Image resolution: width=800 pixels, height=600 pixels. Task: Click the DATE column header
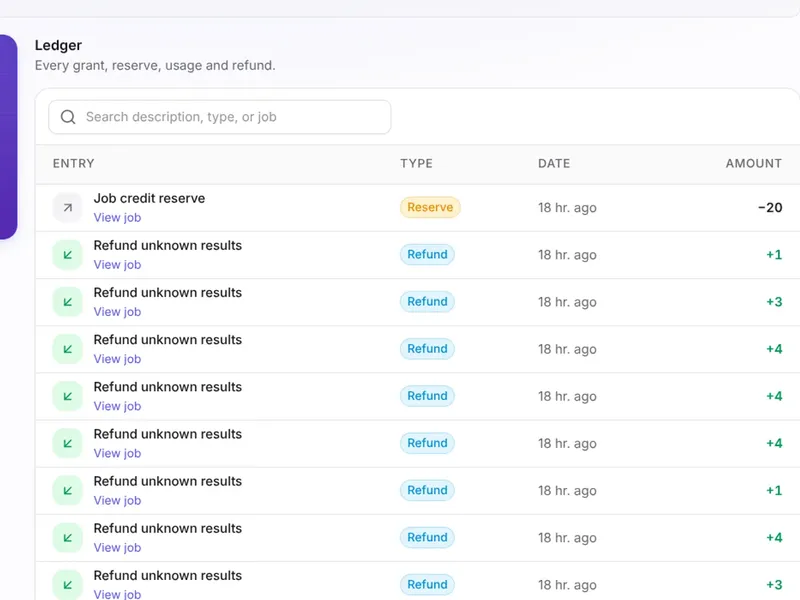[554, 163]
